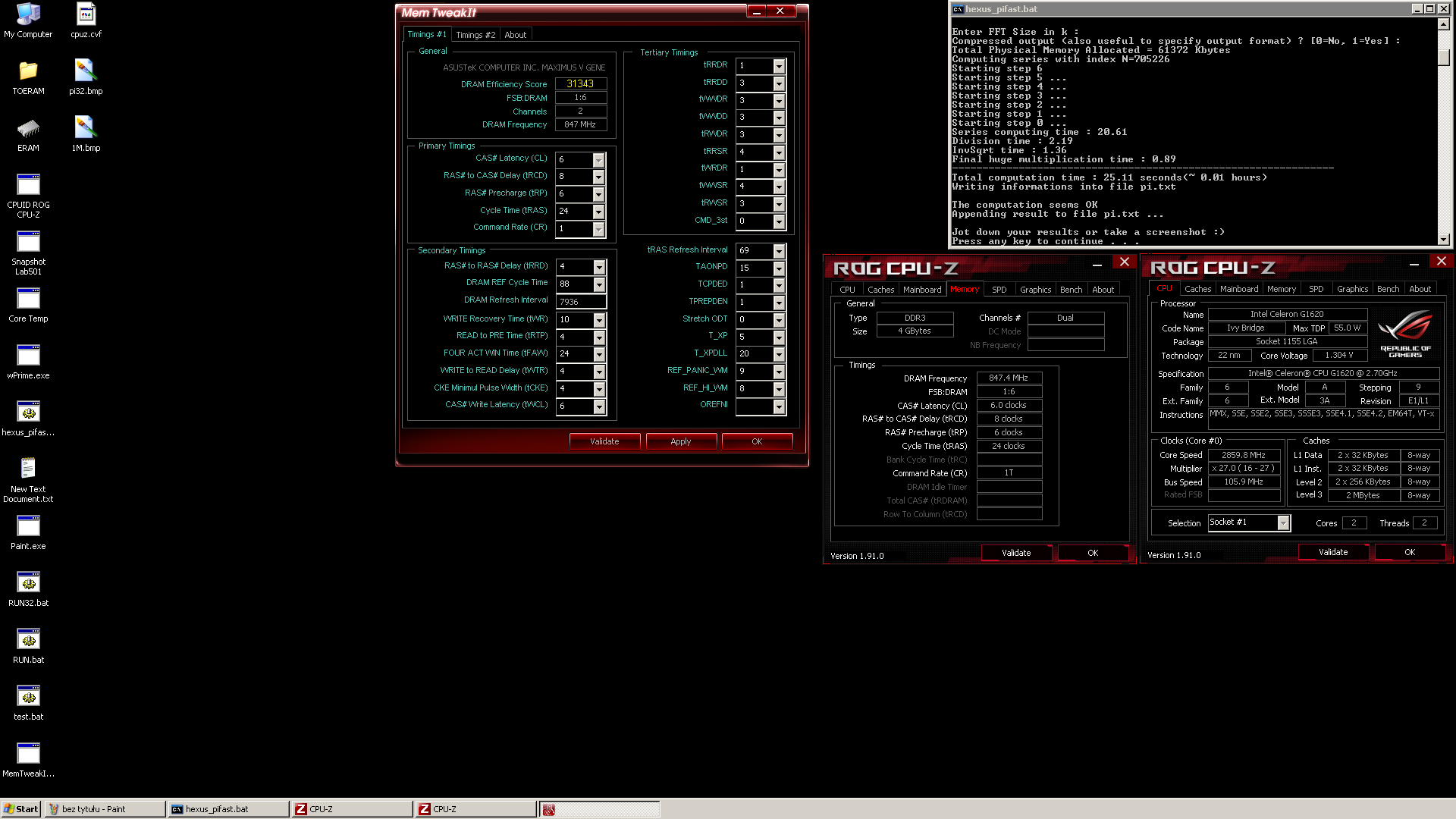1456x819 pixels.
Task: Open Graphics tab in right CPU-Z window
Action: click(x=1353, y=289)
